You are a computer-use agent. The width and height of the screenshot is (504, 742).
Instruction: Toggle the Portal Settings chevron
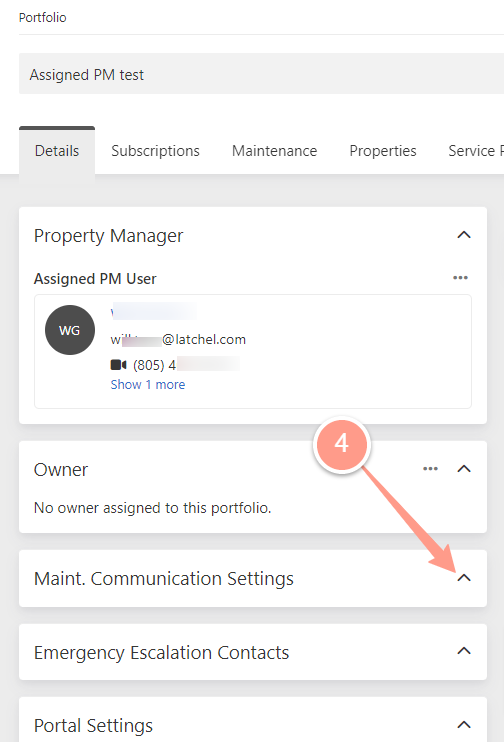[x=464, y=724]
